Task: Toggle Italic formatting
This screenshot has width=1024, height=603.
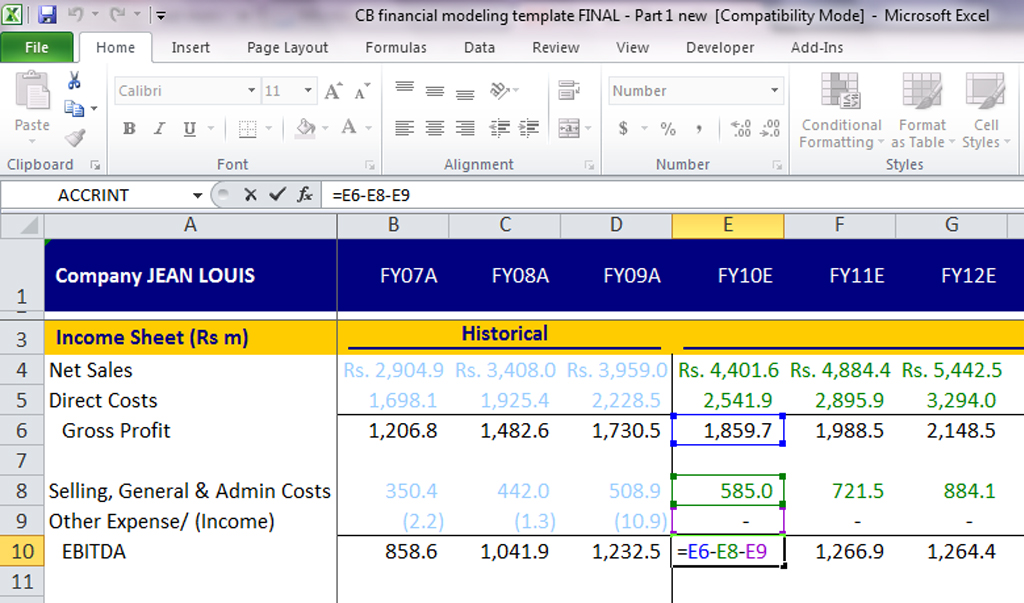Action: click(159, 129)
